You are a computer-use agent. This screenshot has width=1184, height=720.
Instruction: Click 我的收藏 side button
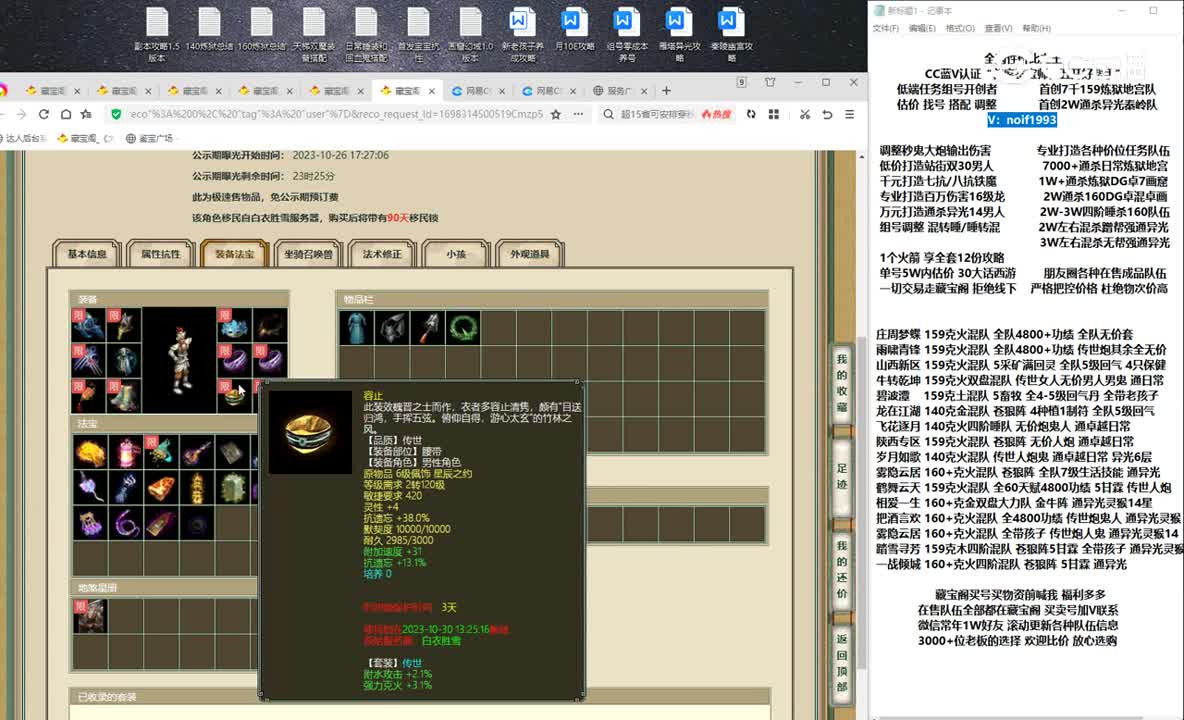(842, 384)
